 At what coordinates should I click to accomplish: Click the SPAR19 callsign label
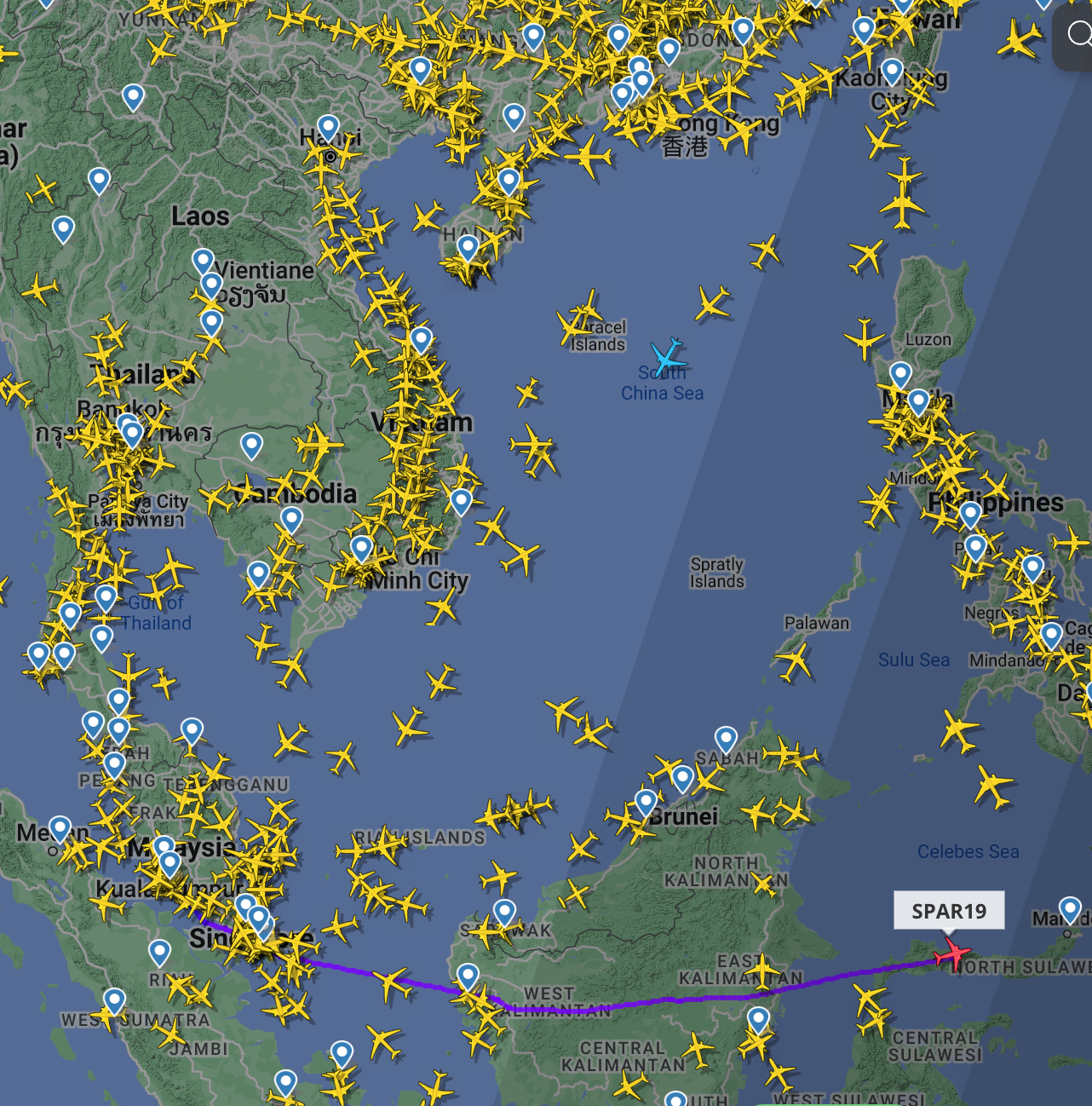949,911
